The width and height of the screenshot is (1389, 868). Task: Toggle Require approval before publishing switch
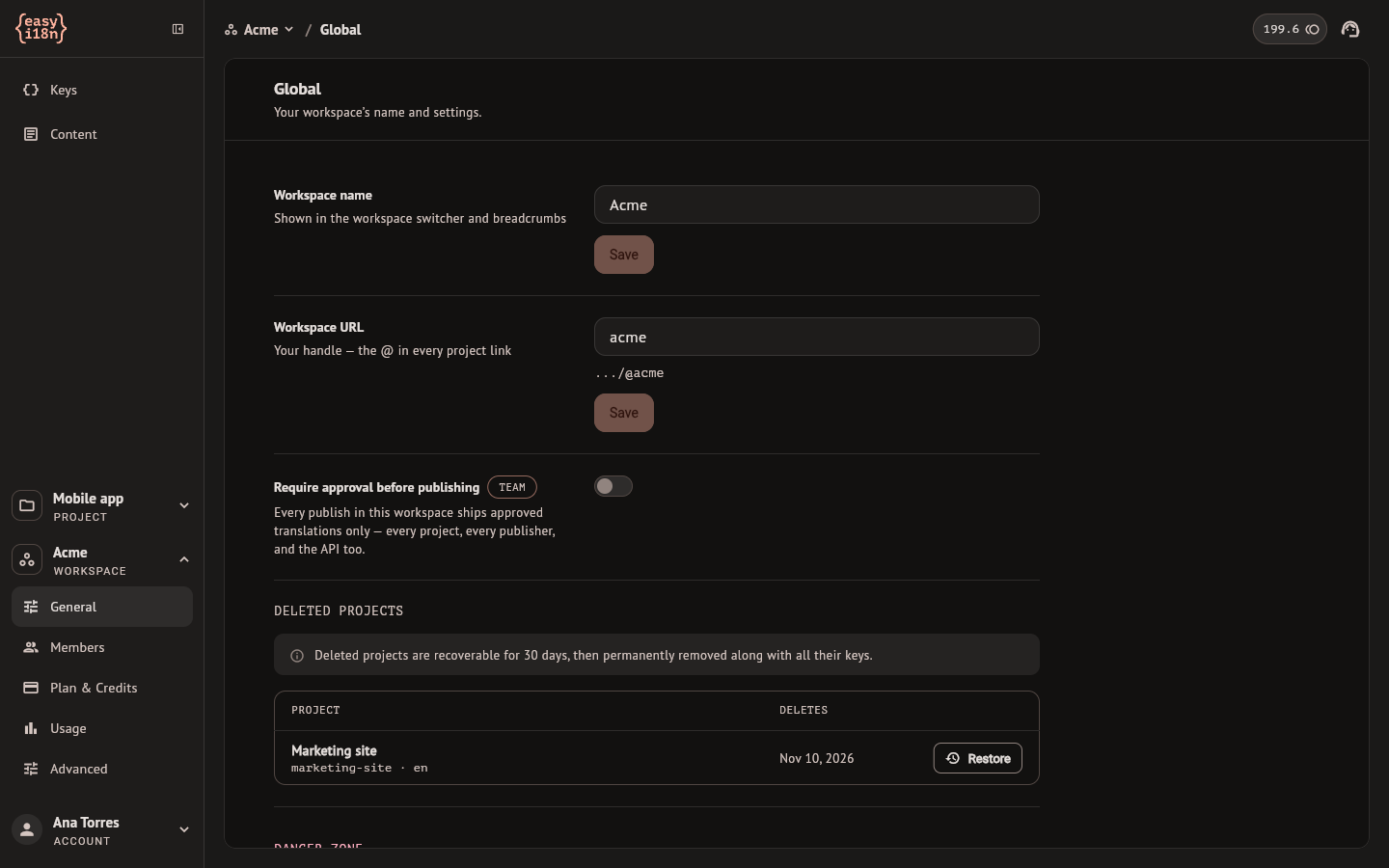tap(613, 486)
